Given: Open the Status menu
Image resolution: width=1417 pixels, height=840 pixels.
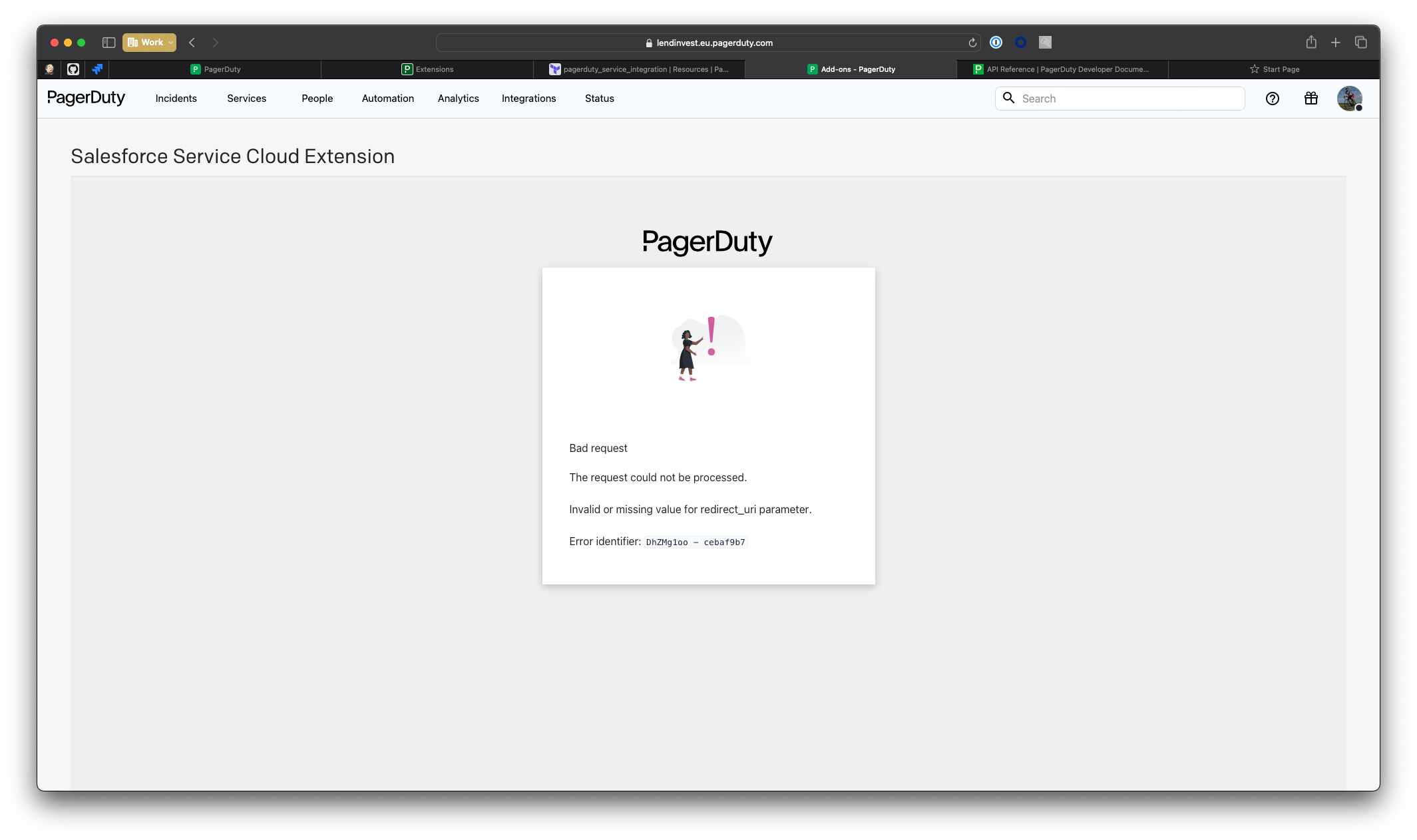Looking at the screenshot, I should click(599, 99).
